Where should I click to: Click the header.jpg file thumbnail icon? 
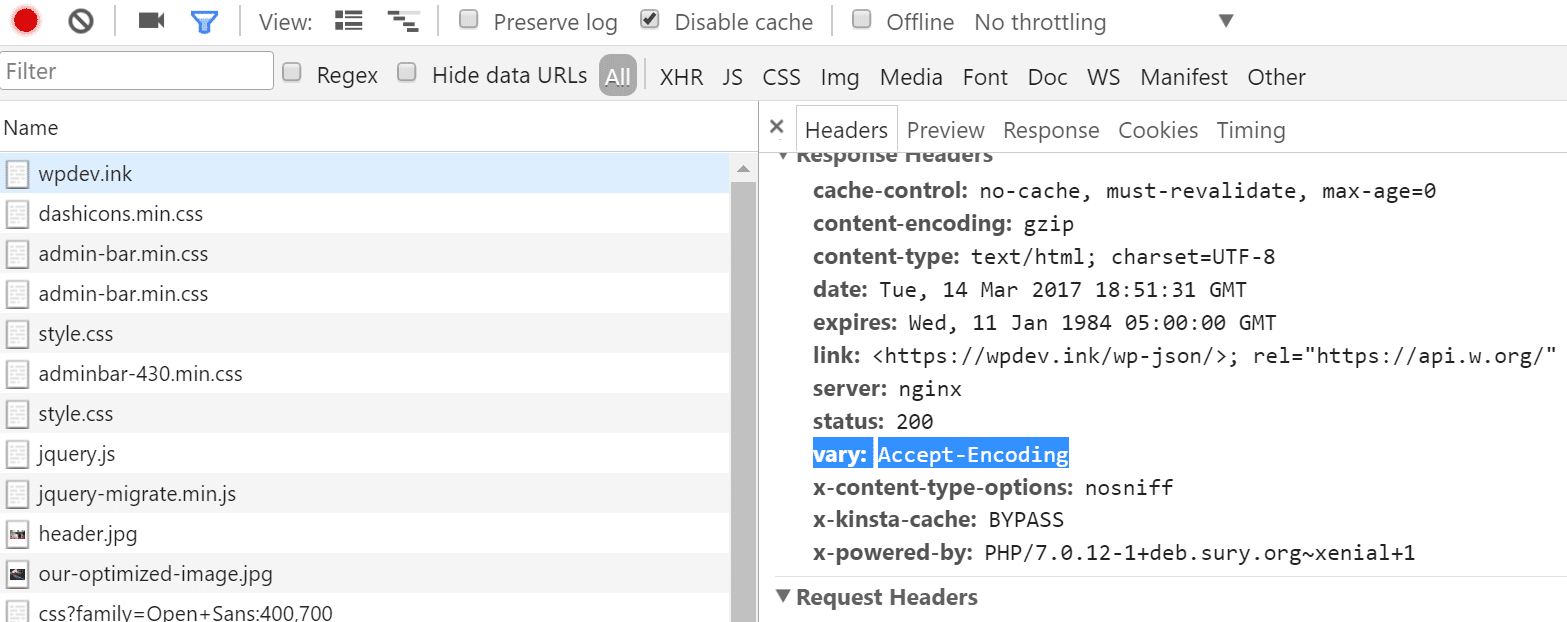[x=17, y=533]
